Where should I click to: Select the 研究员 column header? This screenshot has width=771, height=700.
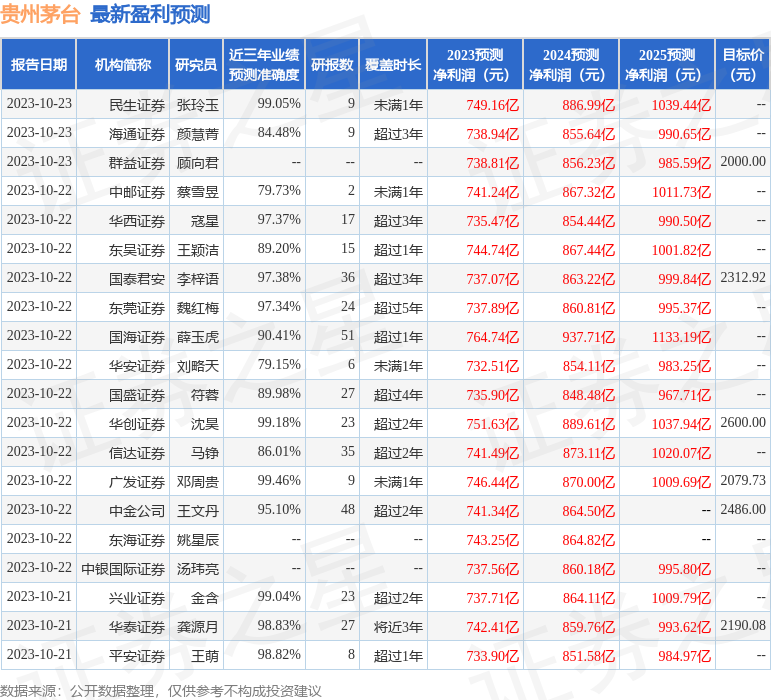(196, 64)
